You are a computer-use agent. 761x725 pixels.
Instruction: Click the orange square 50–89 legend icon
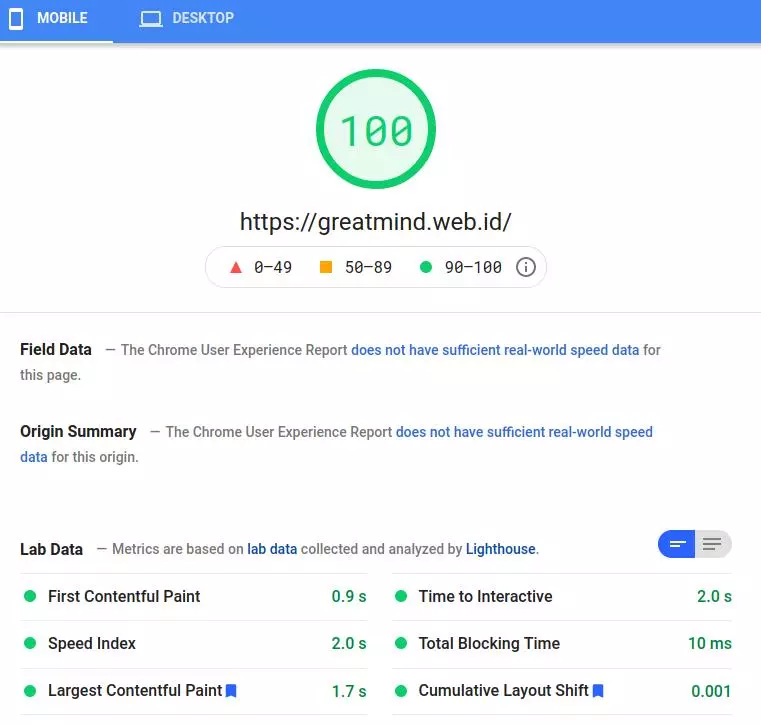326,267
